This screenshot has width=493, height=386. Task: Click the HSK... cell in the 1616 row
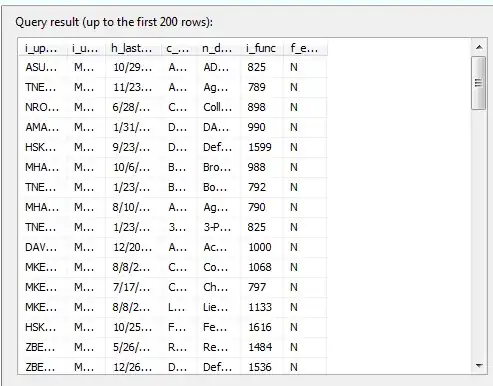42,327
